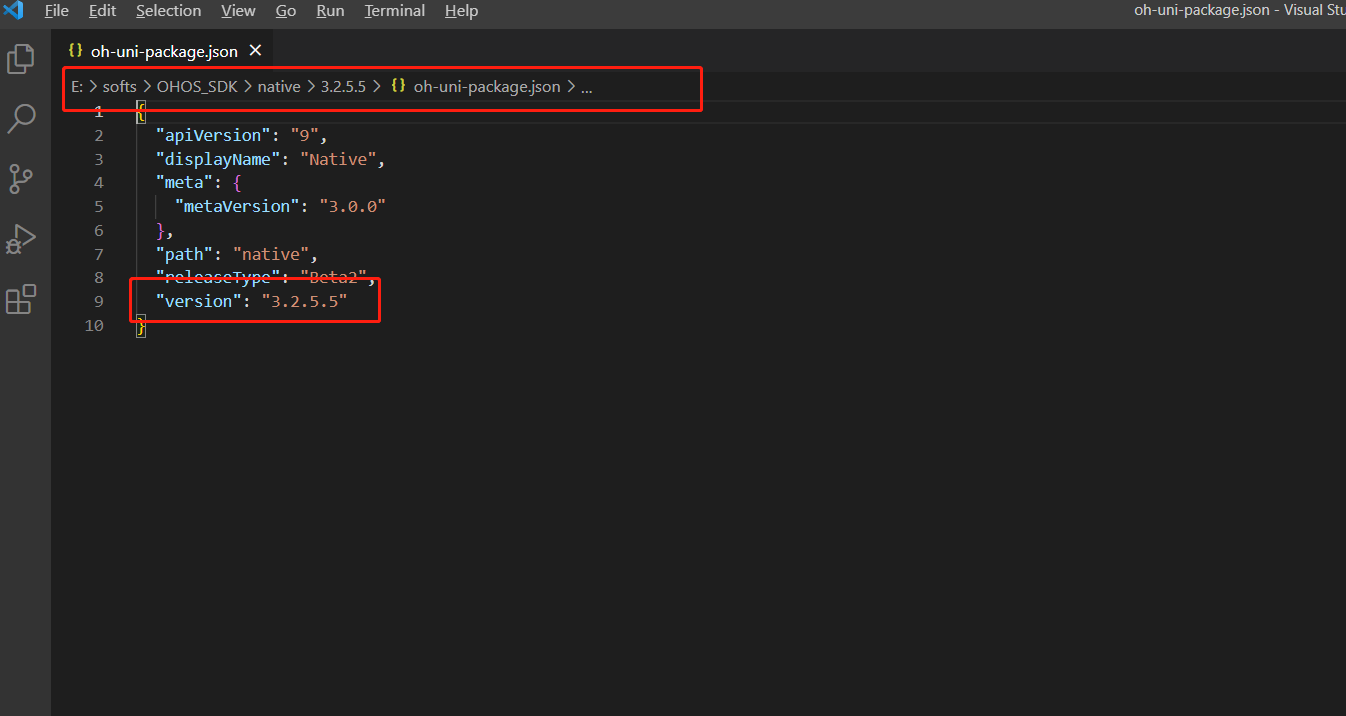Click the "9" apiVersion value
The height and width of the screenshot is (716, 1346).
[304, 135]
